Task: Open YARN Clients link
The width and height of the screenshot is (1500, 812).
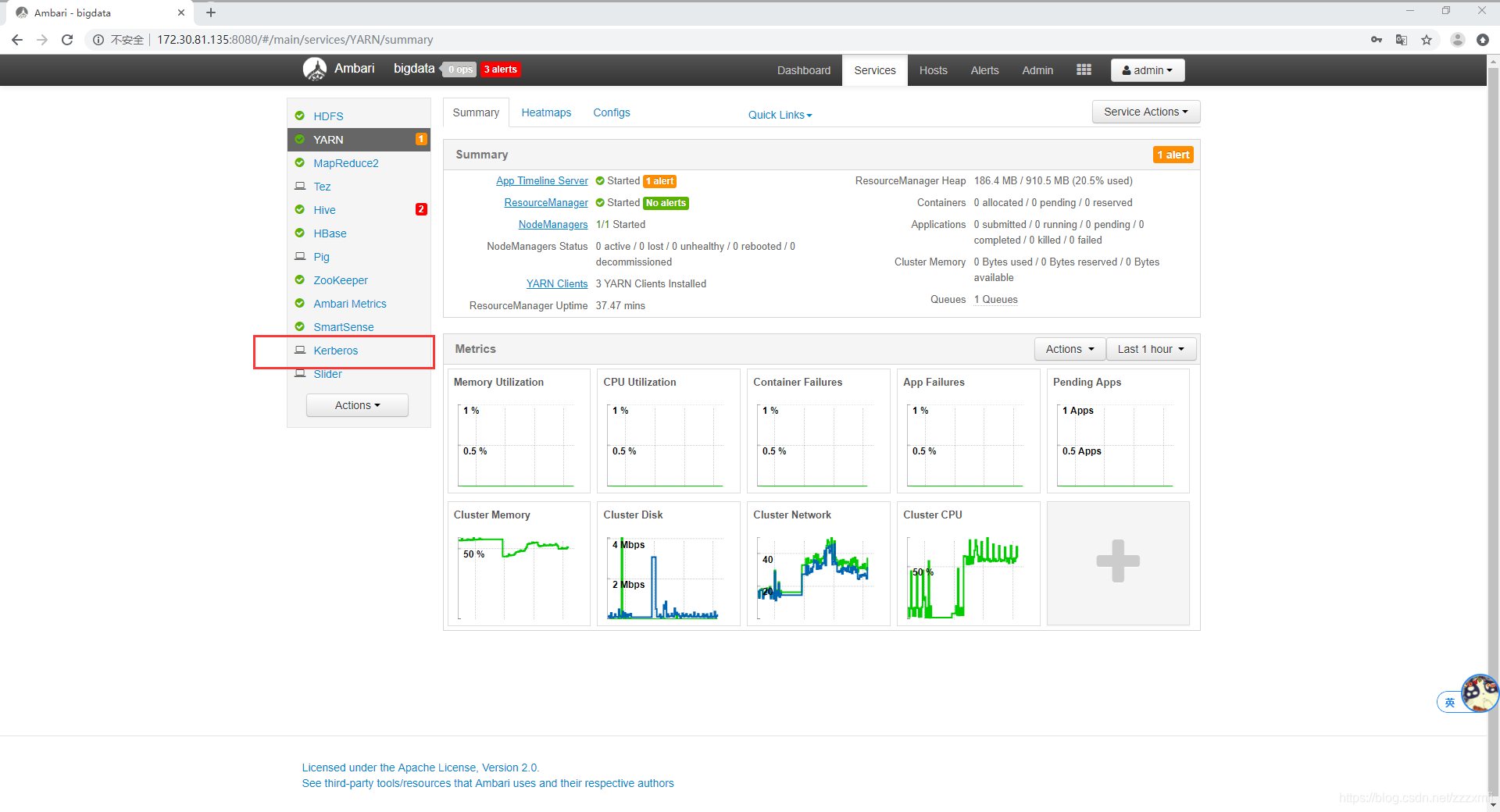Action: pyautogui.click(x=557, y=283)
